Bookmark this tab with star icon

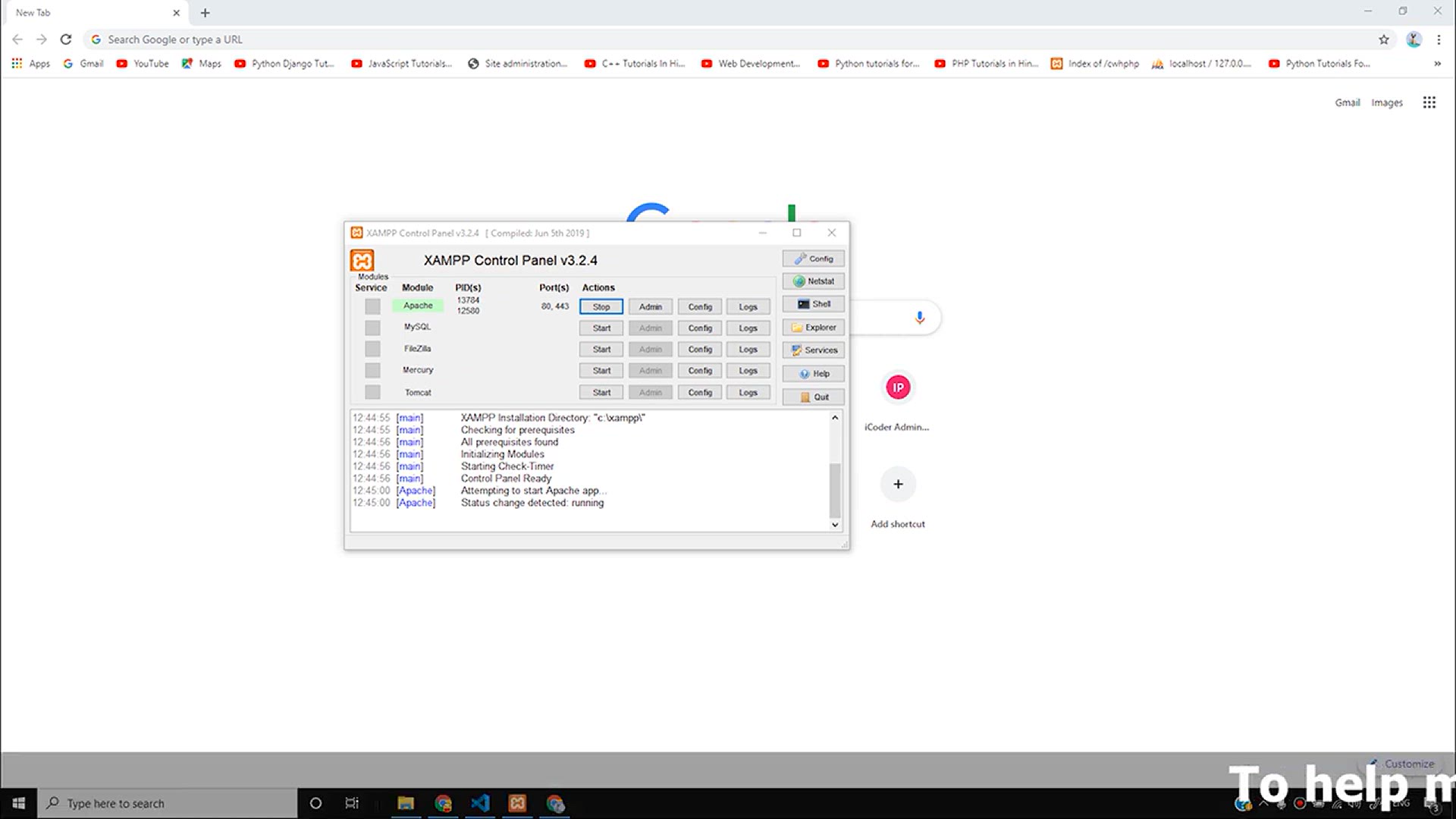[x=1384, y=39]
